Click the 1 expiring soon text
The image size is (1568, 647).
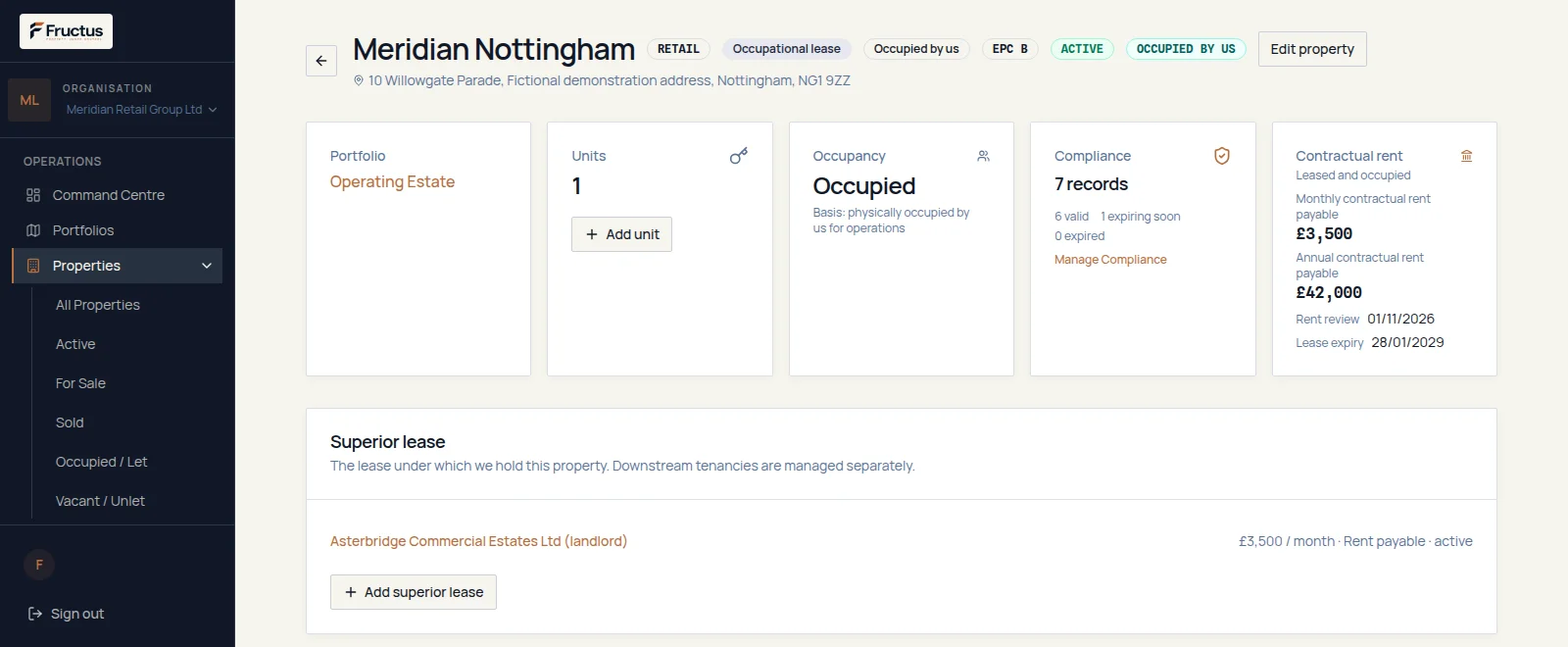(1140, 217)
